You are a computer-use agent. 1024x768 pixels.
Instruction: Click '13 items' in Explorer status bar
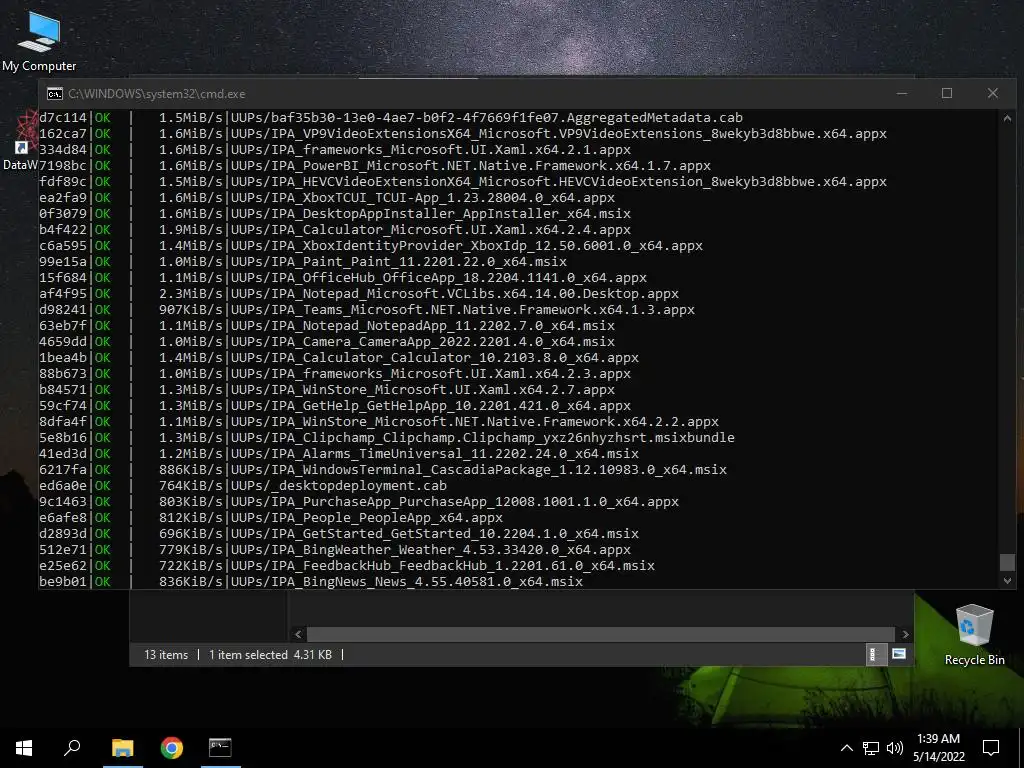(166, 654)
